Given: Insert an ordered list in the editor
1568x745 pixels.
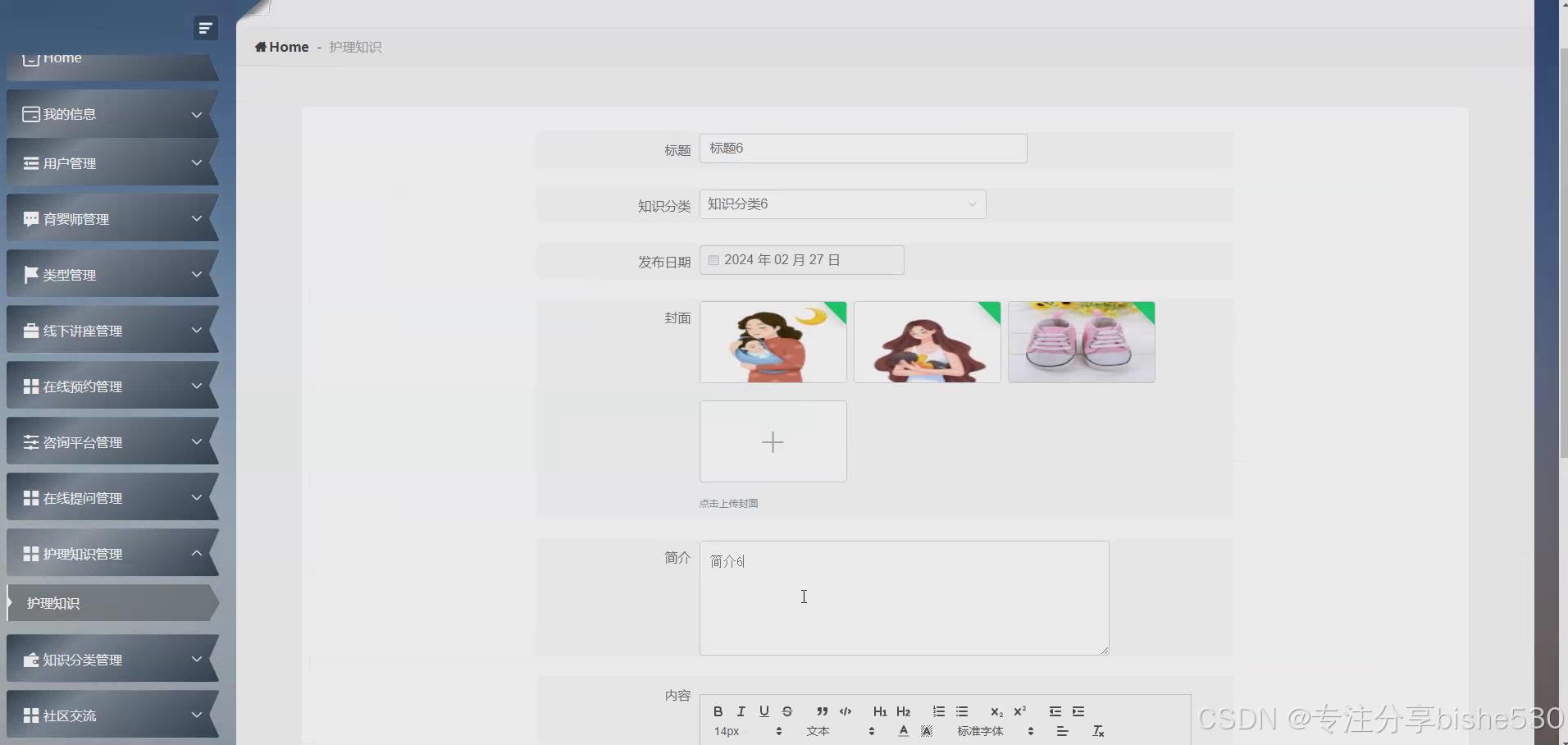Looking at the screenshot, I should [x=939, y=711].
